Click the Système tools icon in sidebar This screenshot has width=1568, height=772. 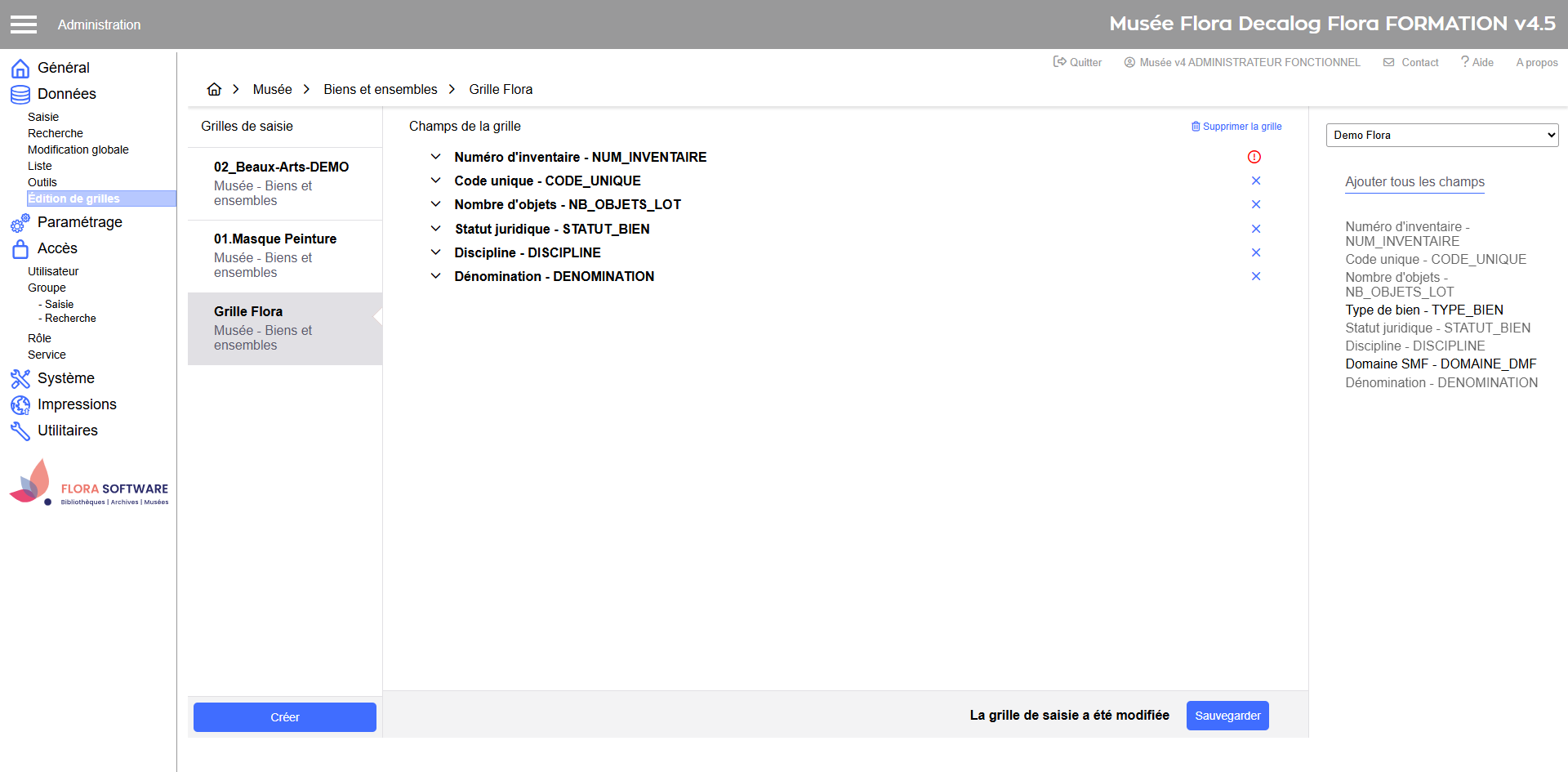click(20, 378)
